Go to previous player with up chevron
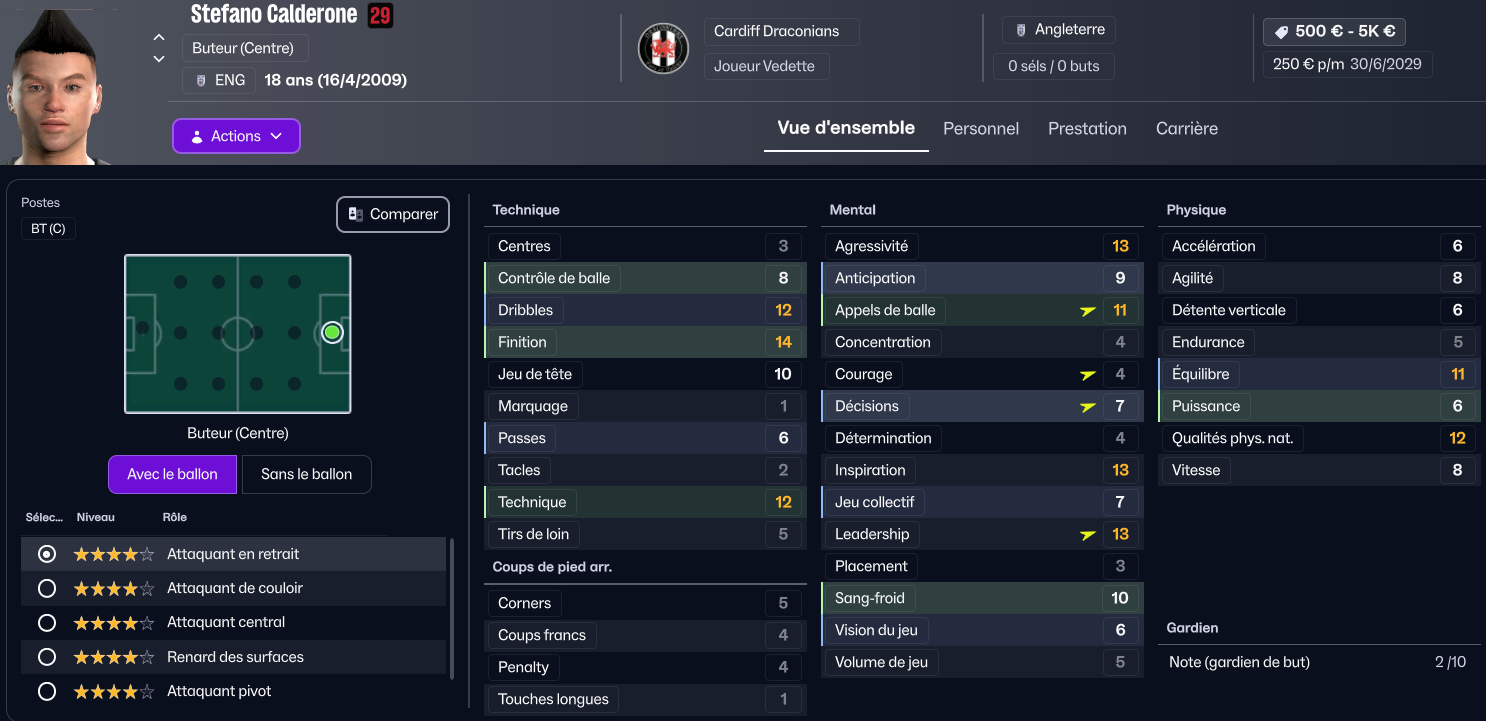The width and height of the screenshot is (1486, 721). (158, 37)
